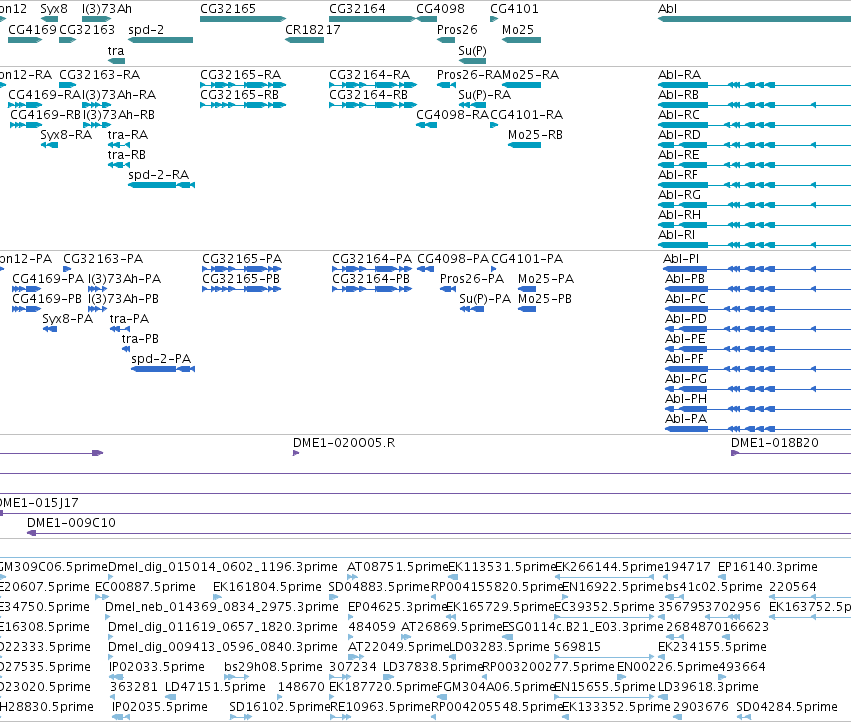Click the bs29h08.5prime EST label
This screenshot has height=722, width=851.
pos(273,666)
